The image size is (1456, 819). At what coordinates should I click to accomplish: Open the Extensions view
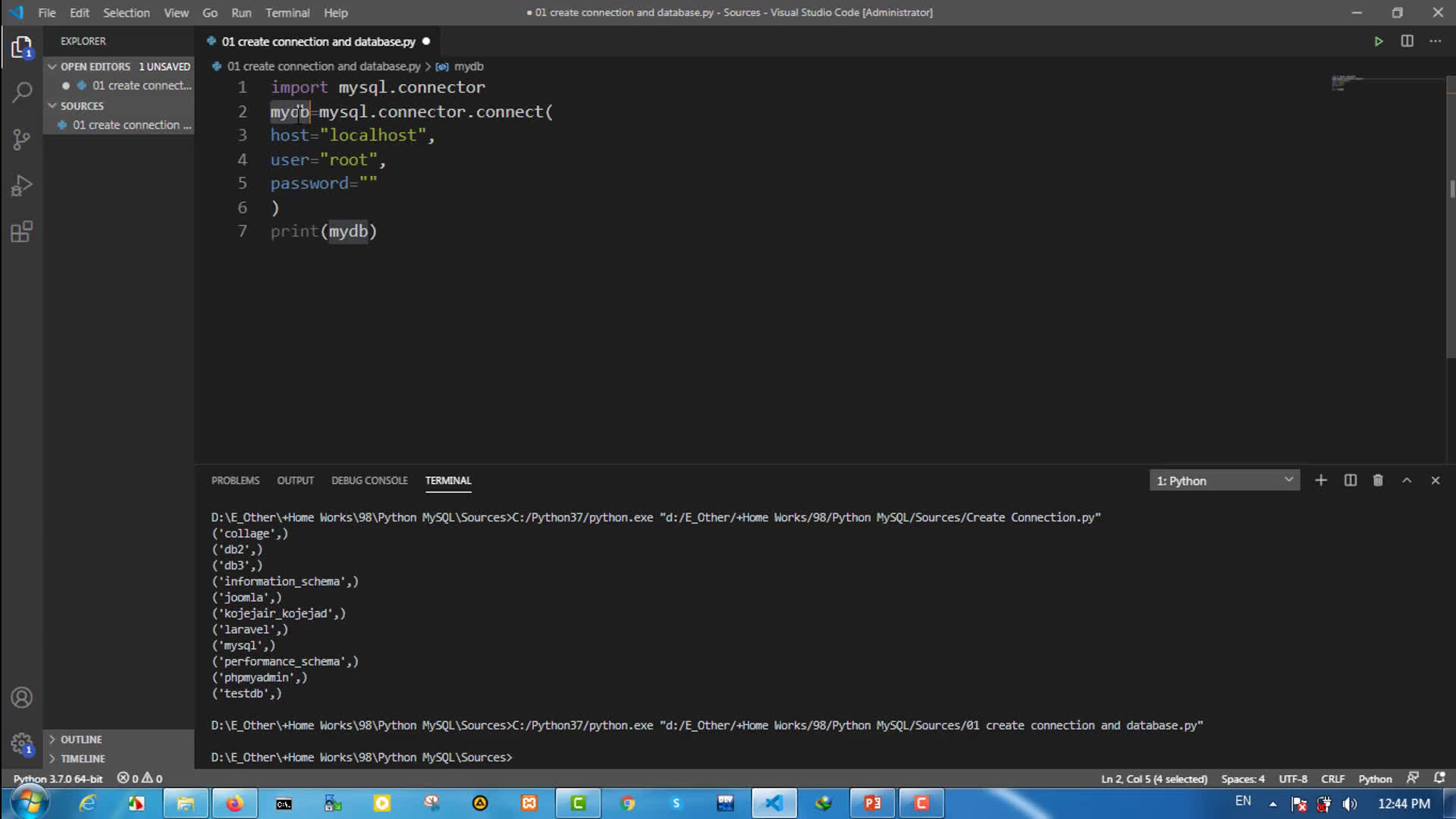pyautogui.click(x=22, y=231)
